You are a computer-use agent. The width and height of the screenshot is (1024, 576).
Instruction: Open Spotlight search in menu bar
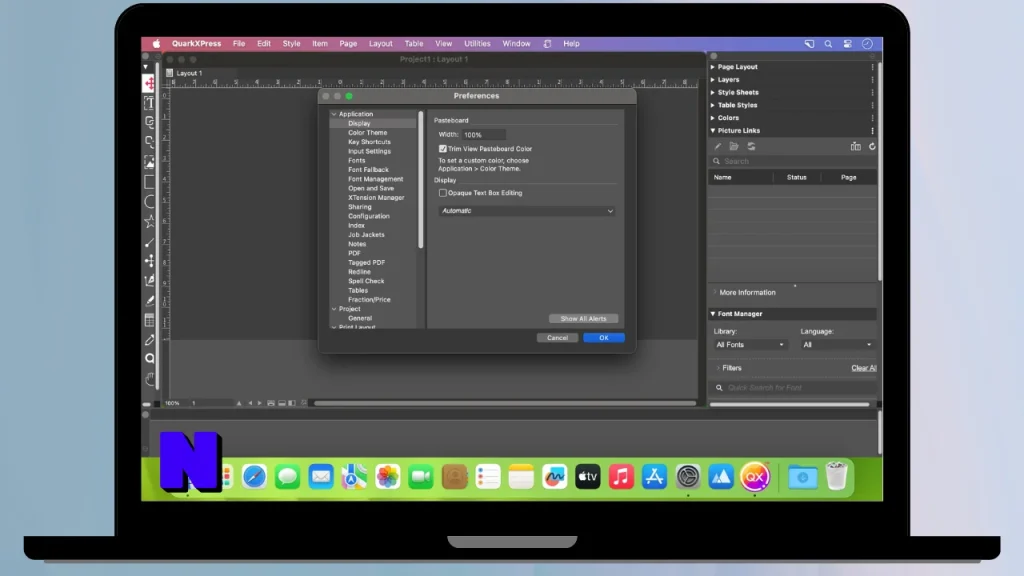pyautogui.click(x=828, y=44)
